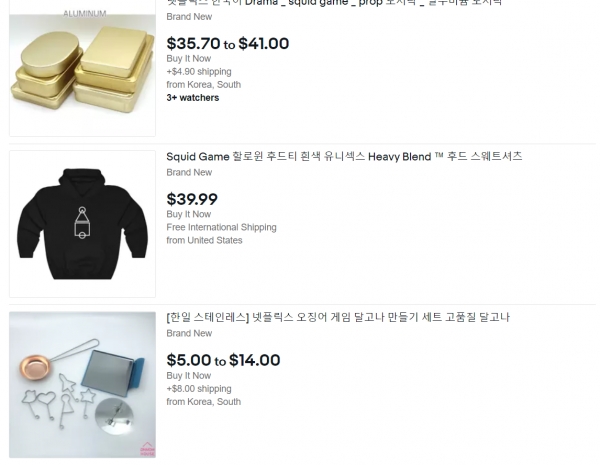Open the black Squid Game hoodie image
Image resolution: width=600 pixels, height=465 pixels.
click(x=82, y=224)
